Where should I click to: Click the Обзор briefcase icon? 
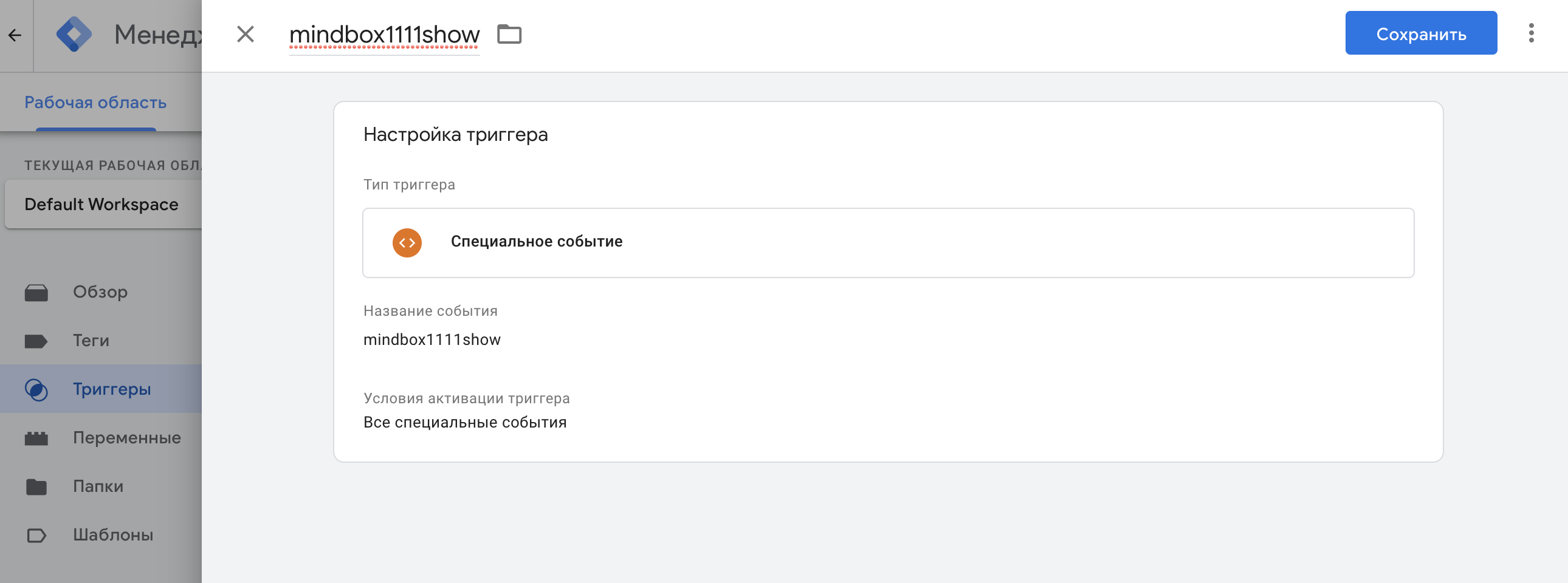tap(36, 293)
